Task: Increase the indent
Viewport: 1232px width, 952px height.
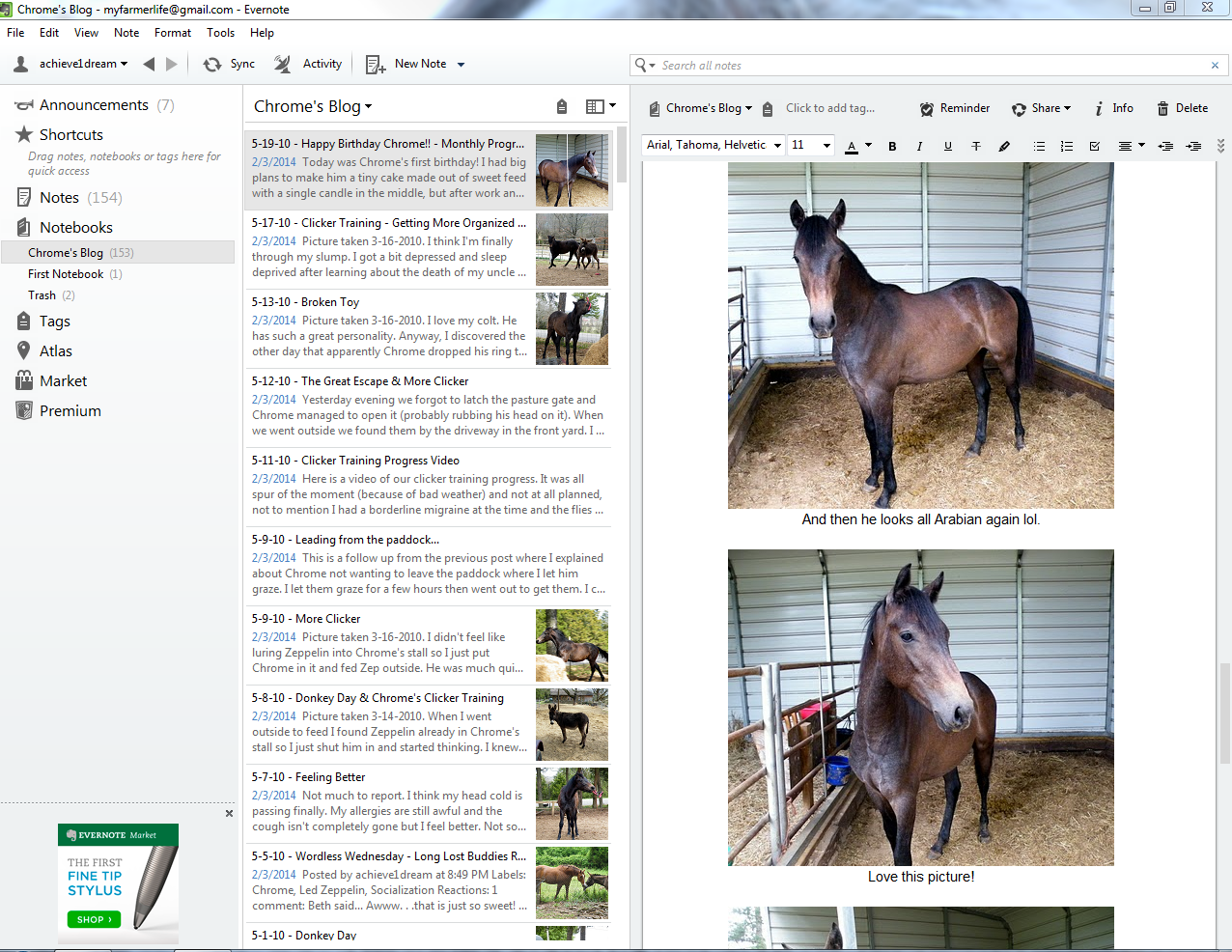Action: (1193, 146)
